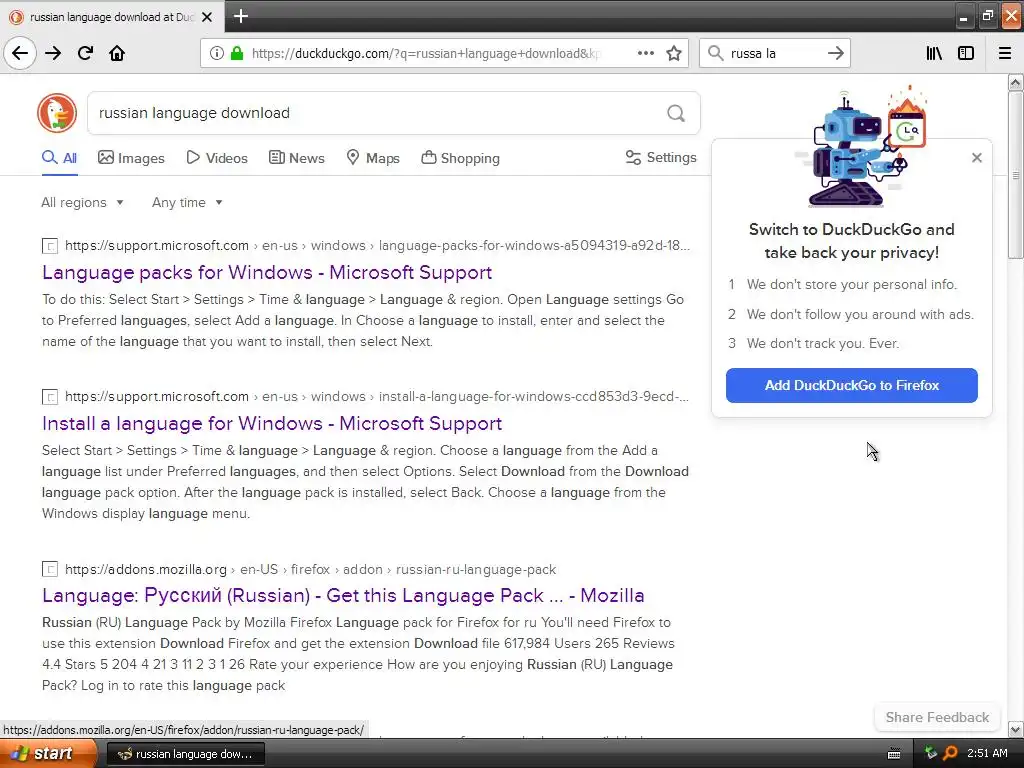Click the page scrollbar down arrow
Image resolution: width=1024 pixels, height=768 pixels.
[1015, 729]
